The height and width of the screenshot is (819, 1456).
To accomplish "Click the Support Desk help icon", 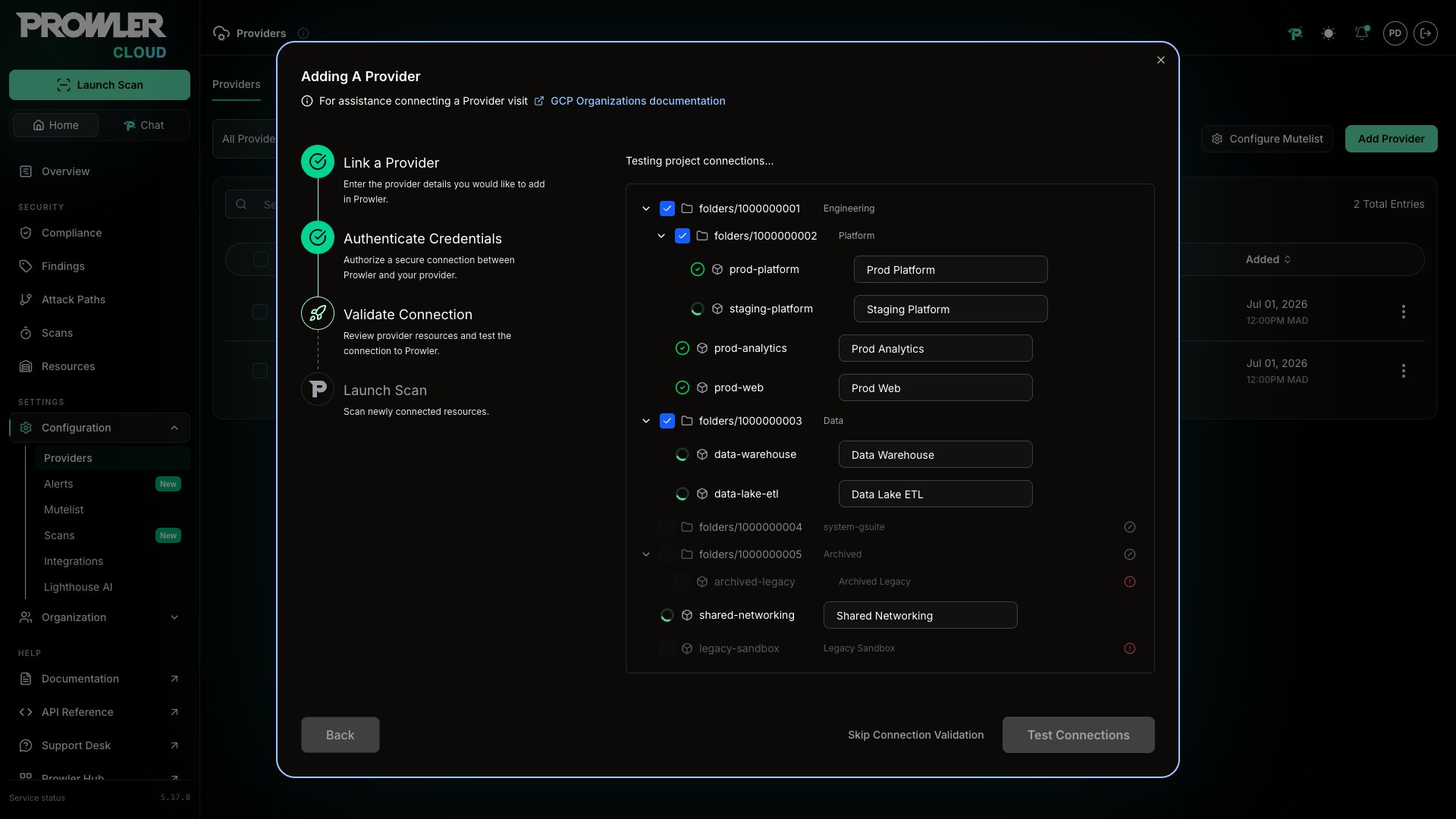I will click(26, 745).
